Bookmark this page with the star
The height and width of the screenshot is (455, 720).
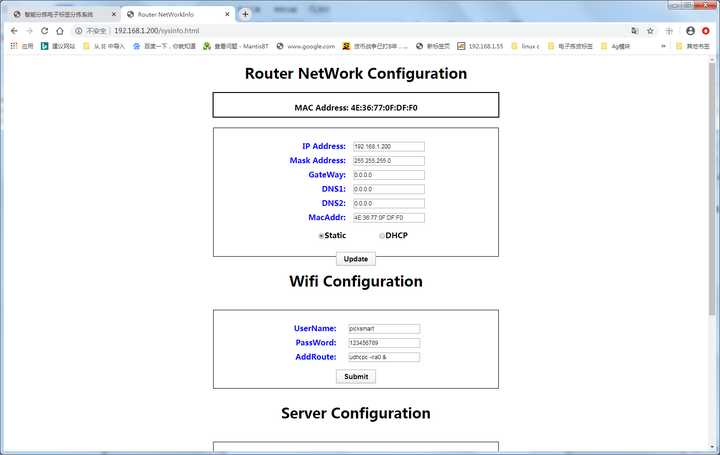pos(650,31)
